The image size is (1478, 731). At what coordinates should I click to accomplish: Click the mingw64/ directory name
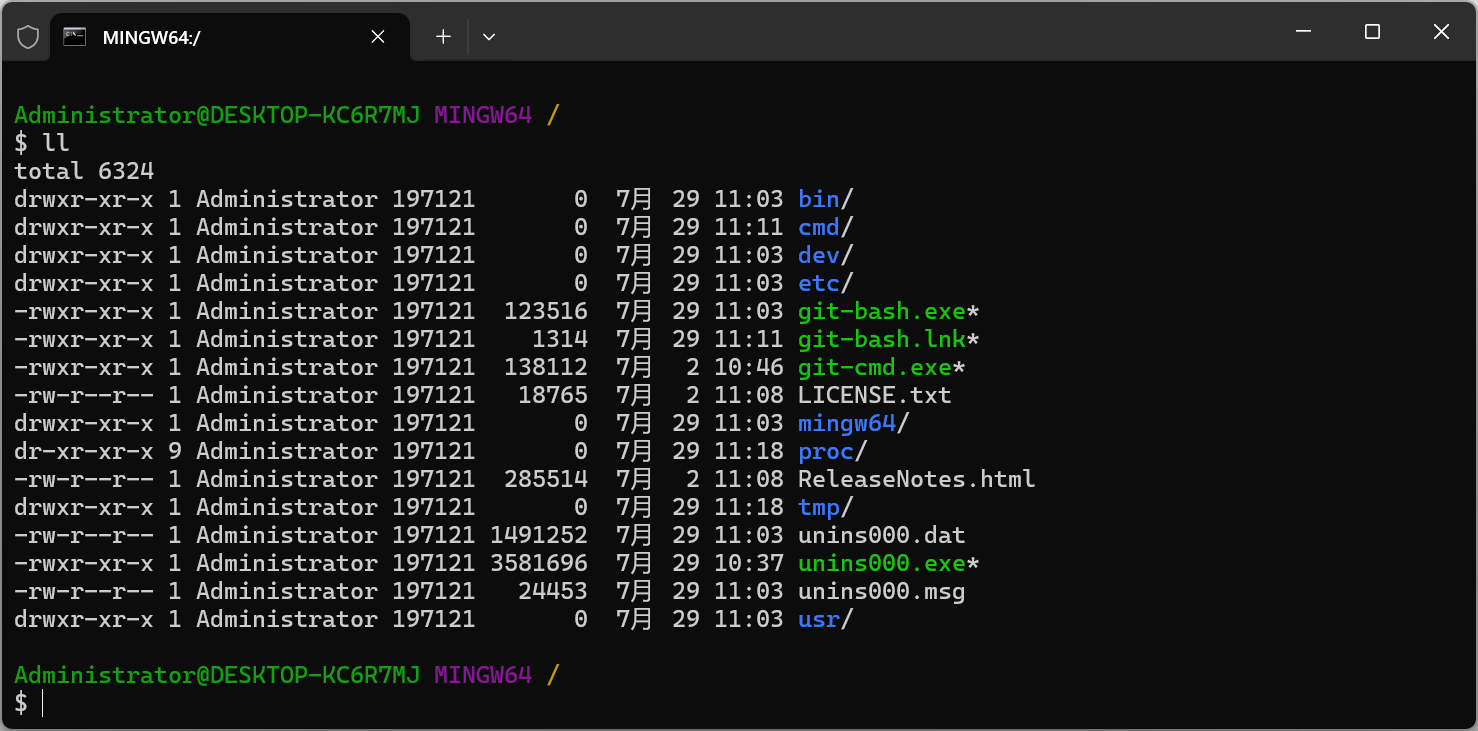pyautogui.click(x=853, y=423)
